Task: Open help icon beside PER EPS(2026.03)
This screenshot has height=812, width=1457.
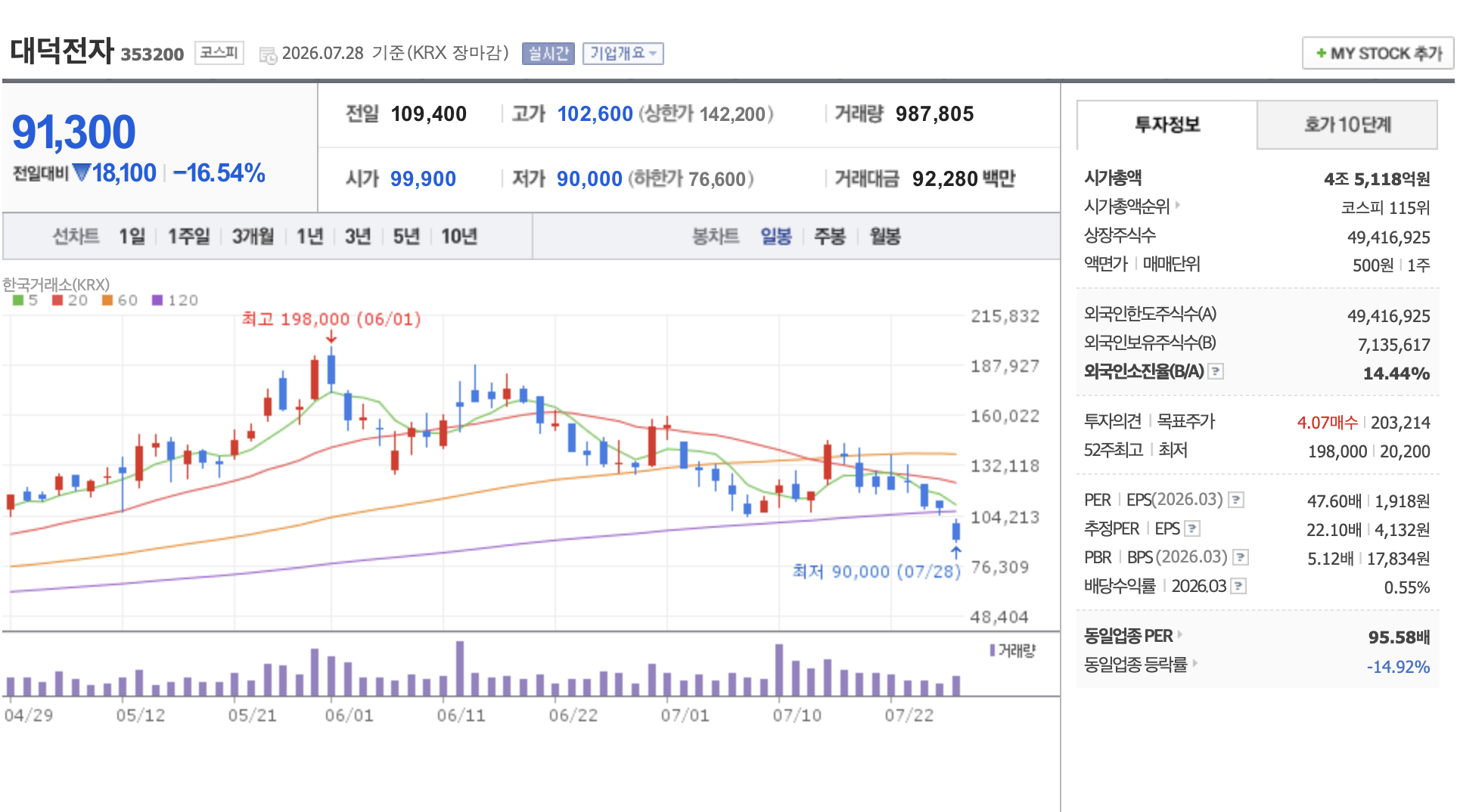Action: point(1236,500)
